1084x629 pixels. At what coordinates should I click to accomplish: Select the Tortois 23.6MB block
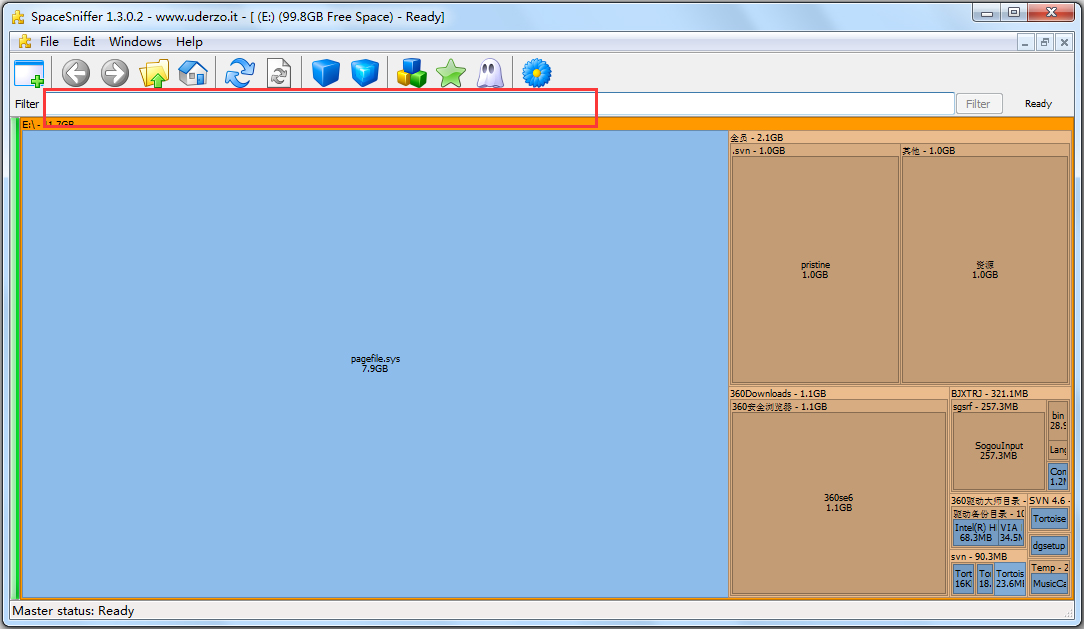click(x=1009, y=579)
